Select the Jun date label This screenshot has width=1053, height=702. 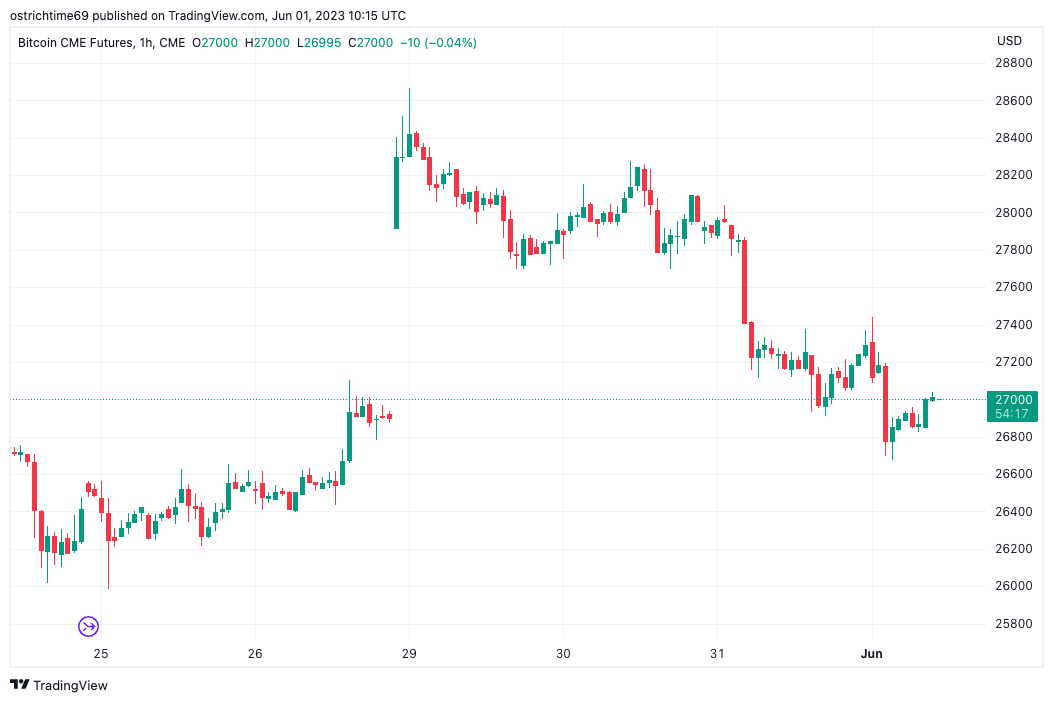click(872, 653)
